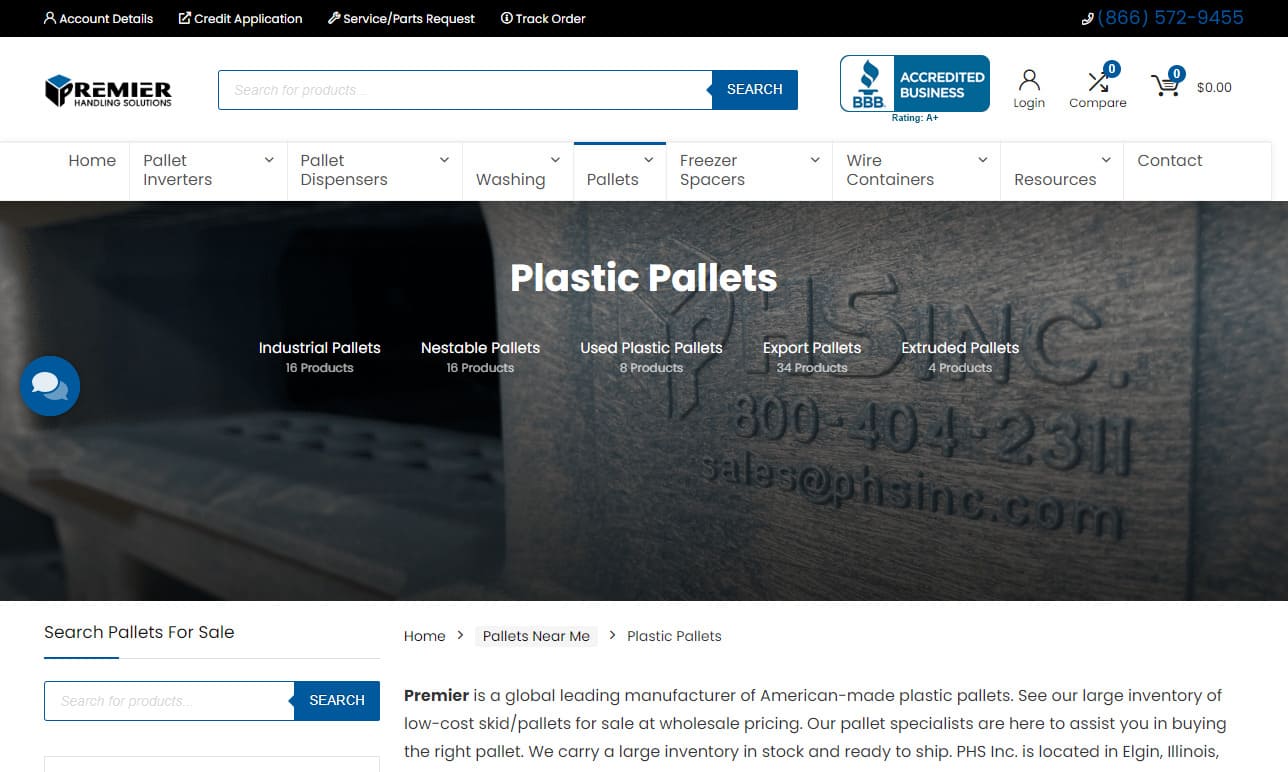Click the BBB Accredited Business badge
1288x772 pixels.
coord(913,84)
